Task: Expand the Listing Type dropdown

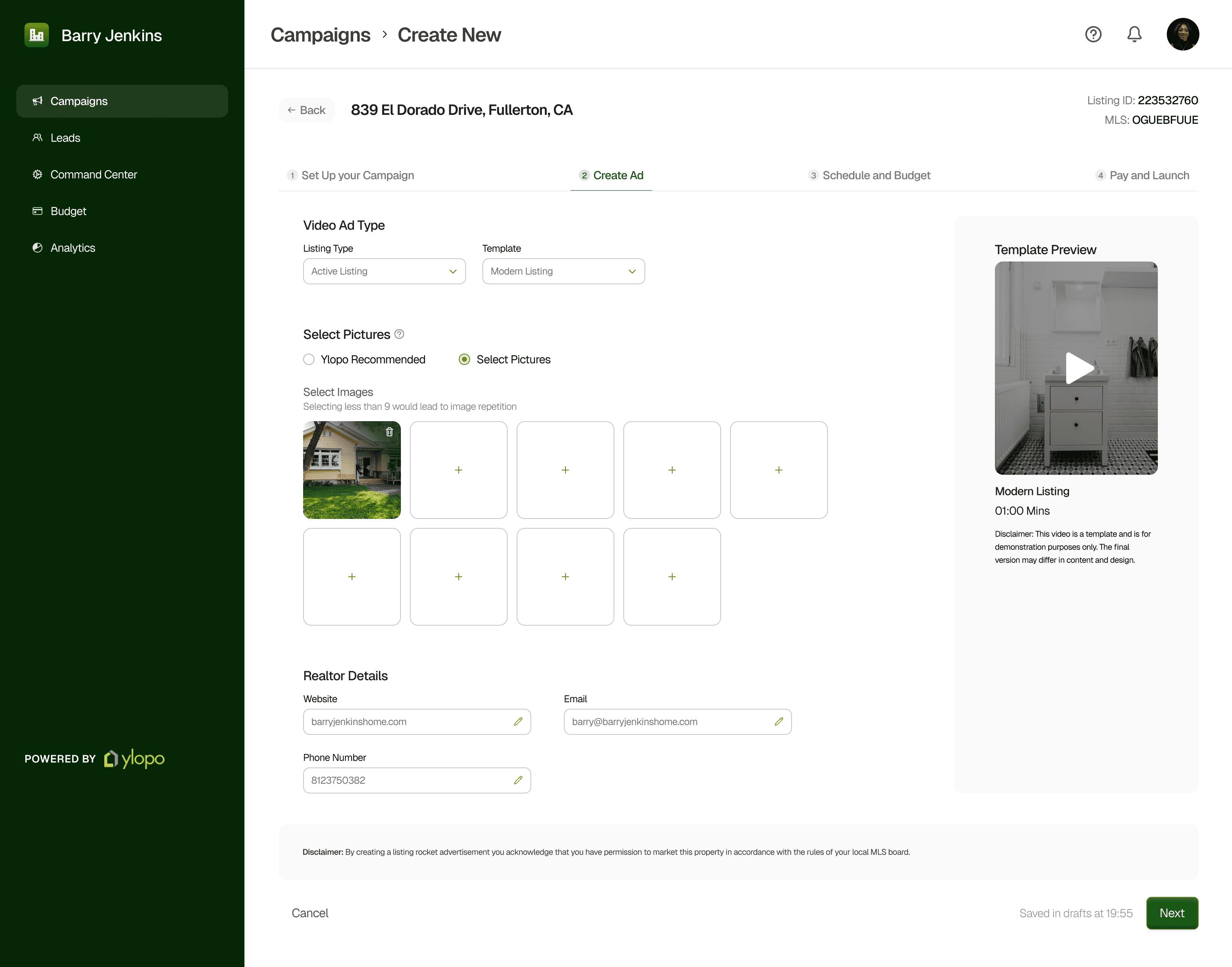Action: pos(384,271)
